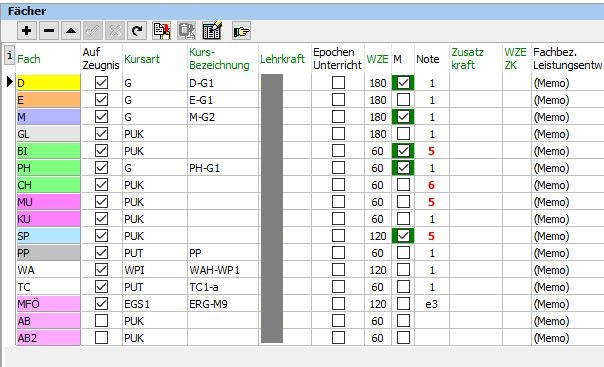Toggle Auf Zeugnis checkbox for AB

coord(101,320)
